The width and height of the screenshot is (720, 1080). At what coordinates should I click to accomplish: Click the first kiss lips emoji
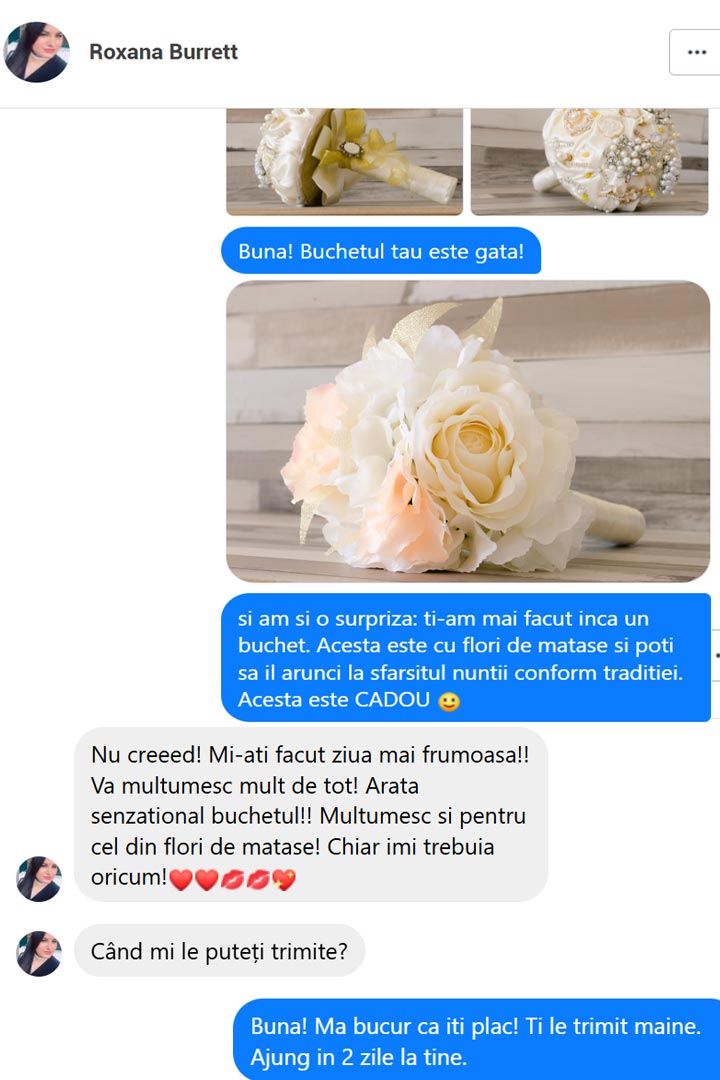click(232, 880)
